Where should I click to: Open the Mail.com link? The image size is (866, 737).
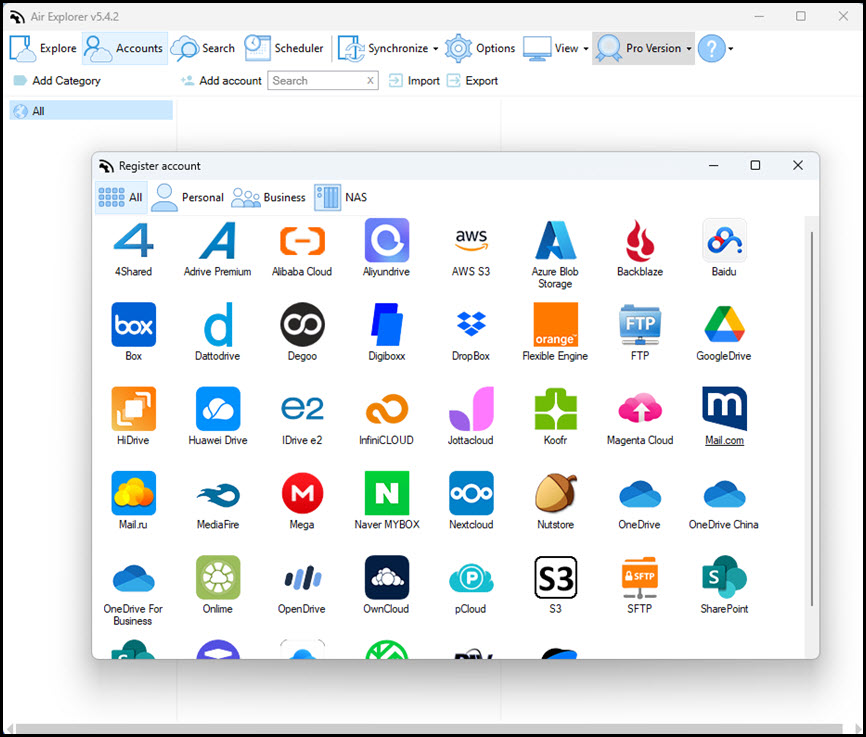[x=724, y=440]
